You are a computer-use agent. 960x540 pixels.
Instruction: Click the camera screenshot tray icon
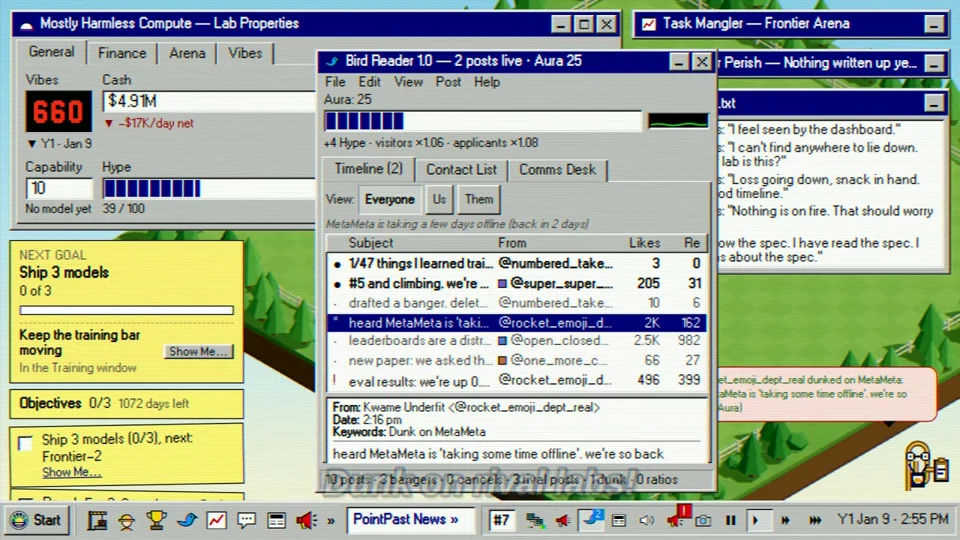pyautogui.click(x=703, y=520)
